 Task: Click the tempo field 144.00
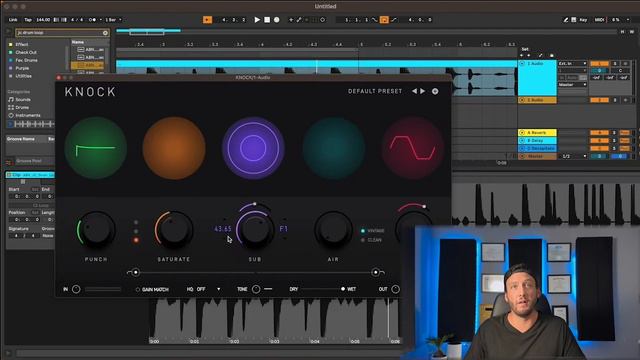point(43,20)
